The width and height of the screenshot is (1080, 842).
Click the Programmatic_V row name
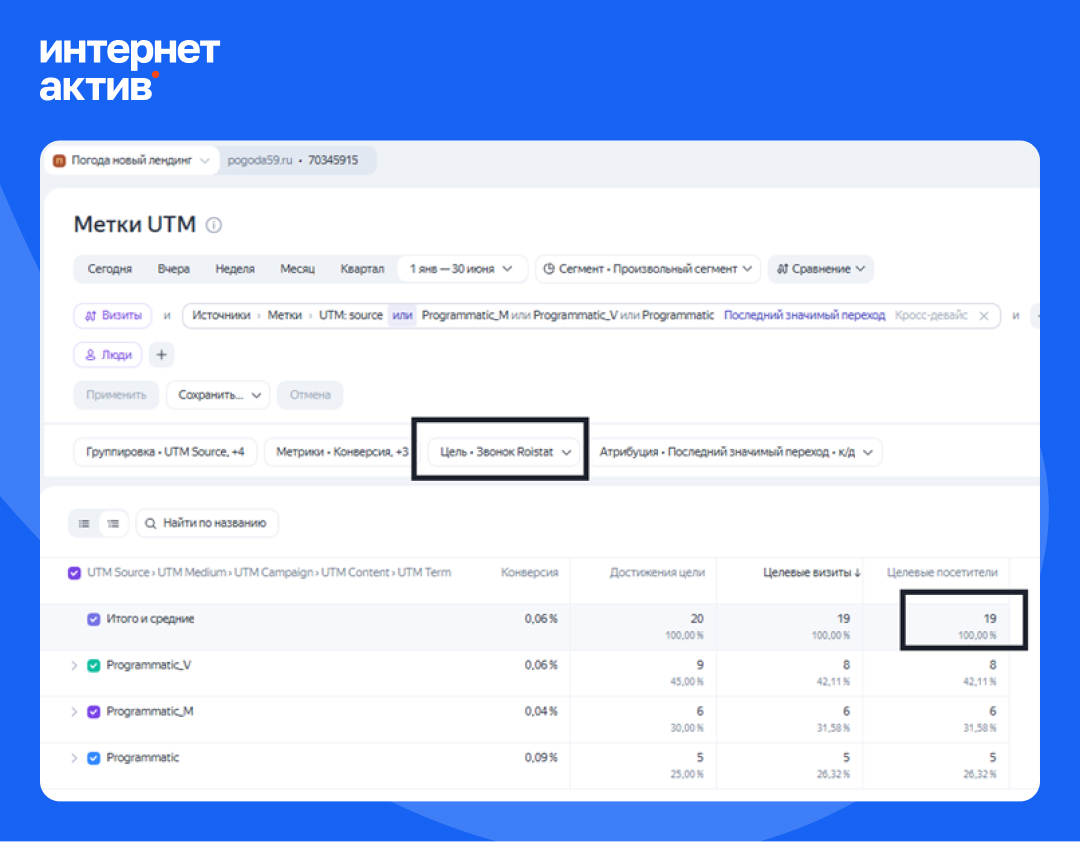click(149, 666)
